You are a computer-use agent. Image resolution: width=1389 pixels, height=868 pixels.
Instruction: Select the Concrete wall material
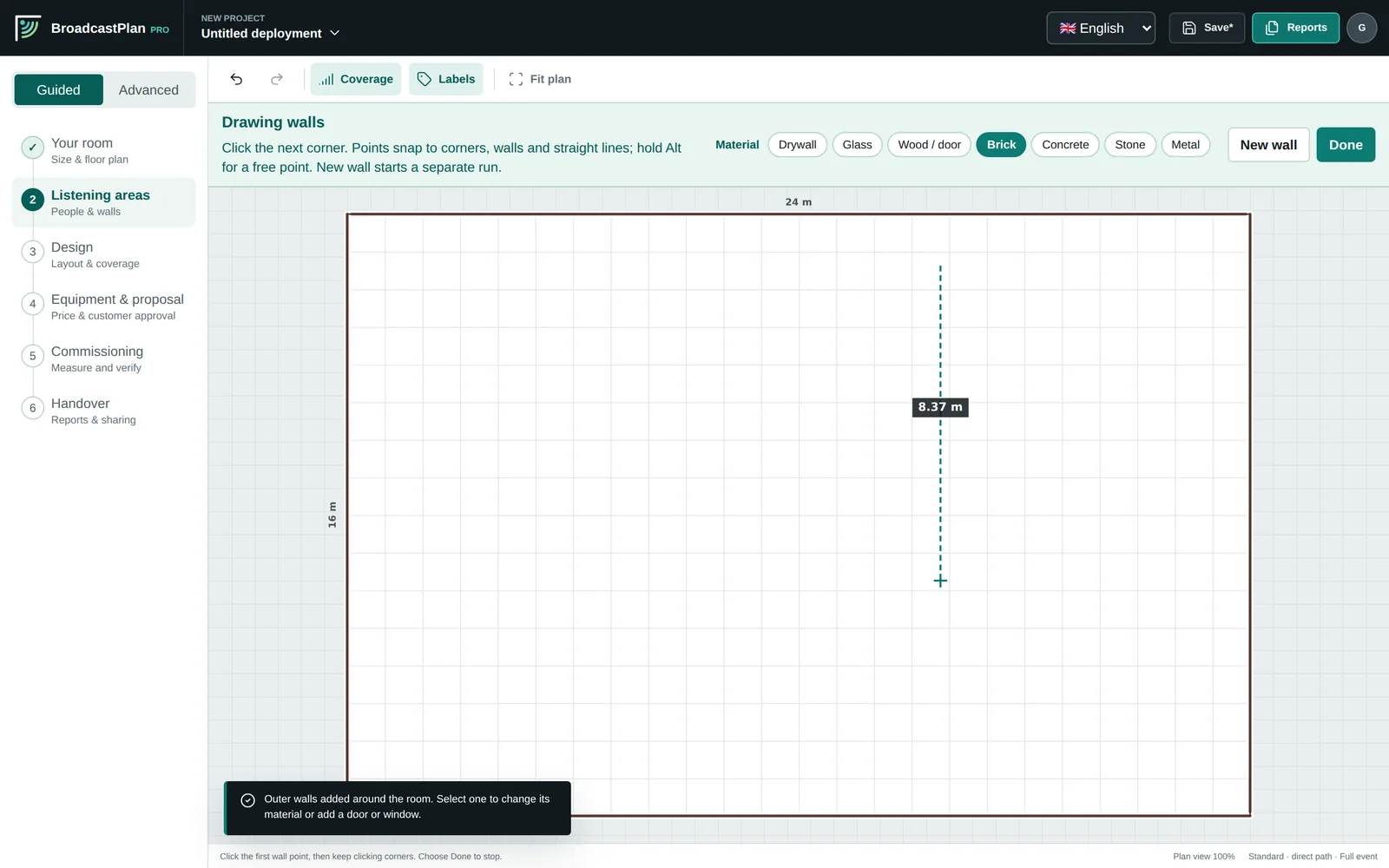click(1065, 145)
